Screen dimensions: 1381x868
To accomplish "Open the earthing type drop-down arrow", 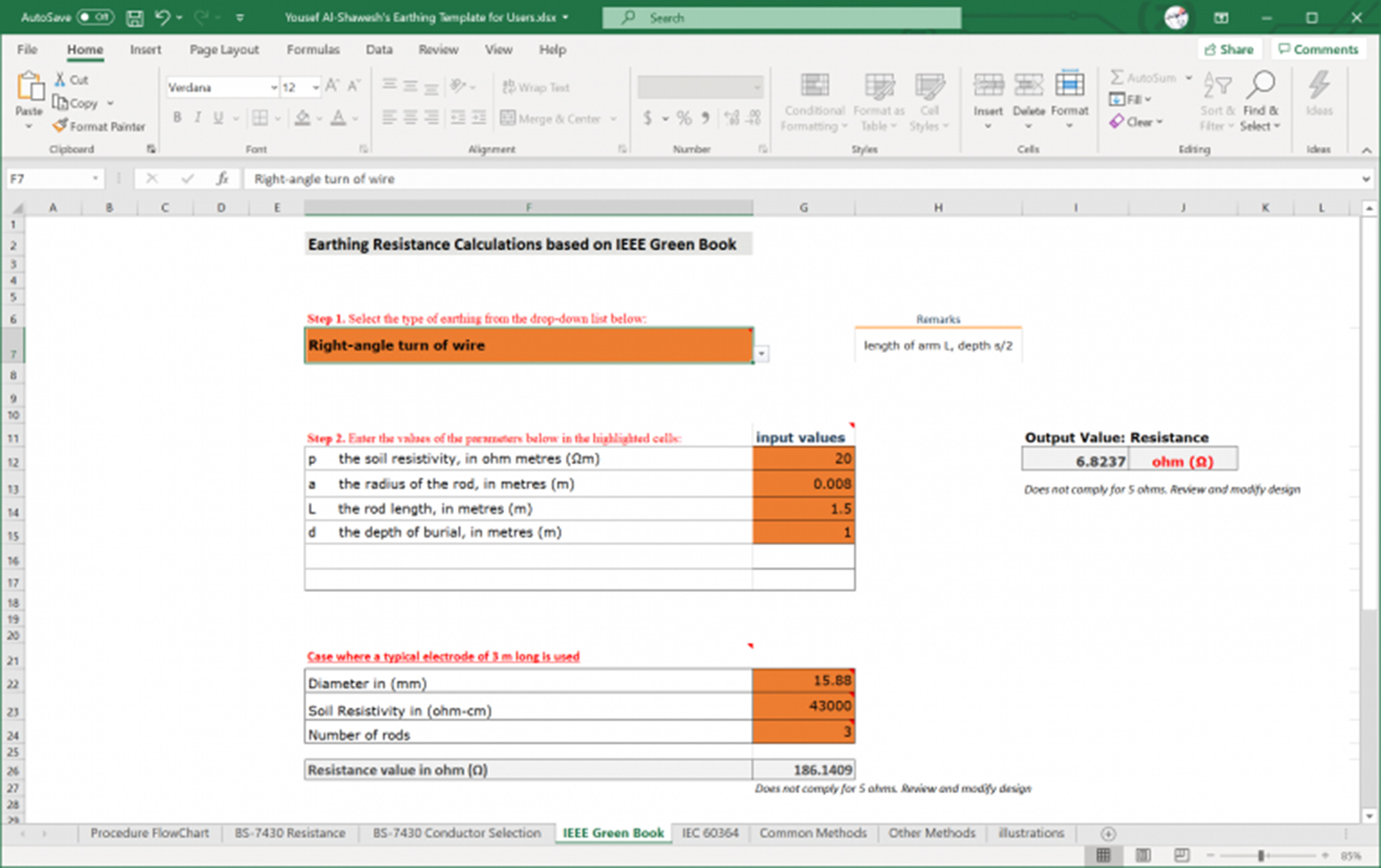I will pyautogui.click(x=761, y=354).
